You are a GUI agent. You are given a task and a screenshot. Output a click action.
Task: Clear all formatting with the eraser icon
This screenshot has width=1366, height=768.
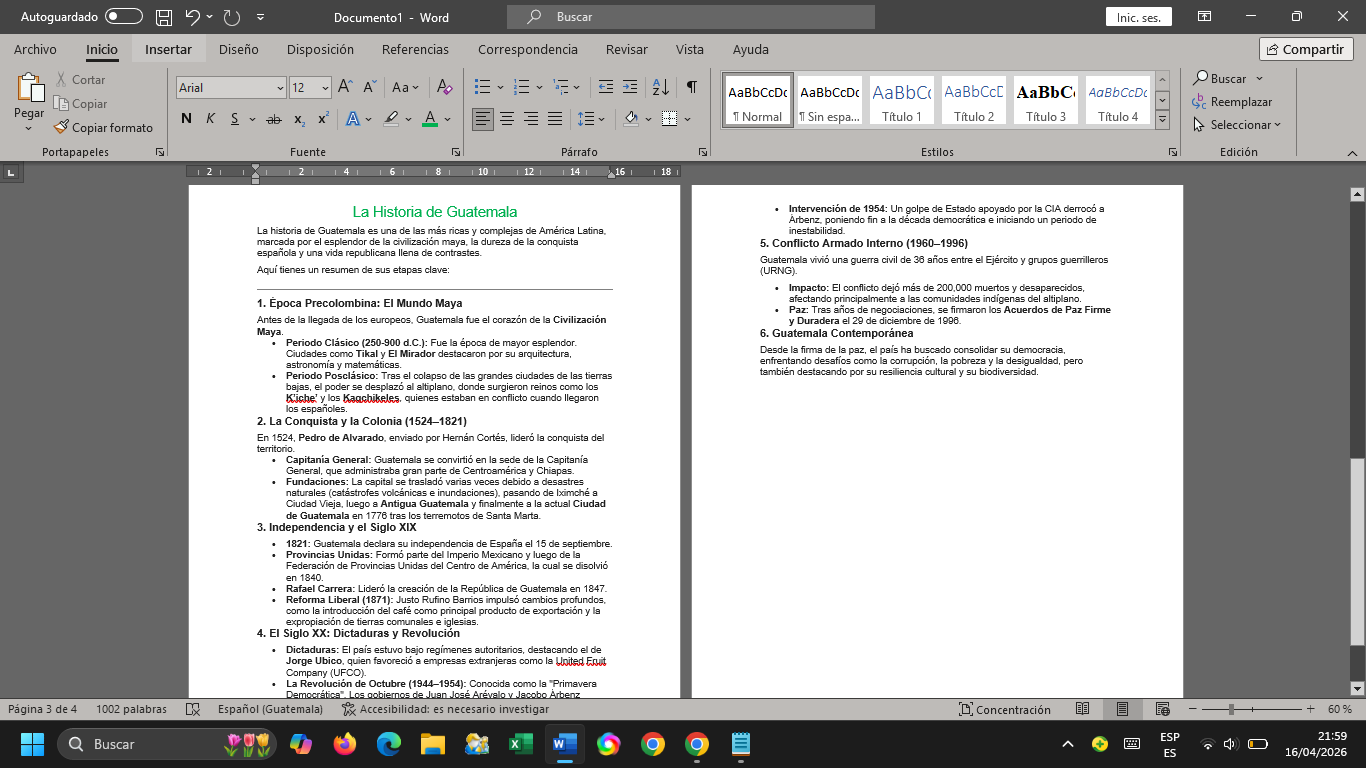tap(446, 88)
